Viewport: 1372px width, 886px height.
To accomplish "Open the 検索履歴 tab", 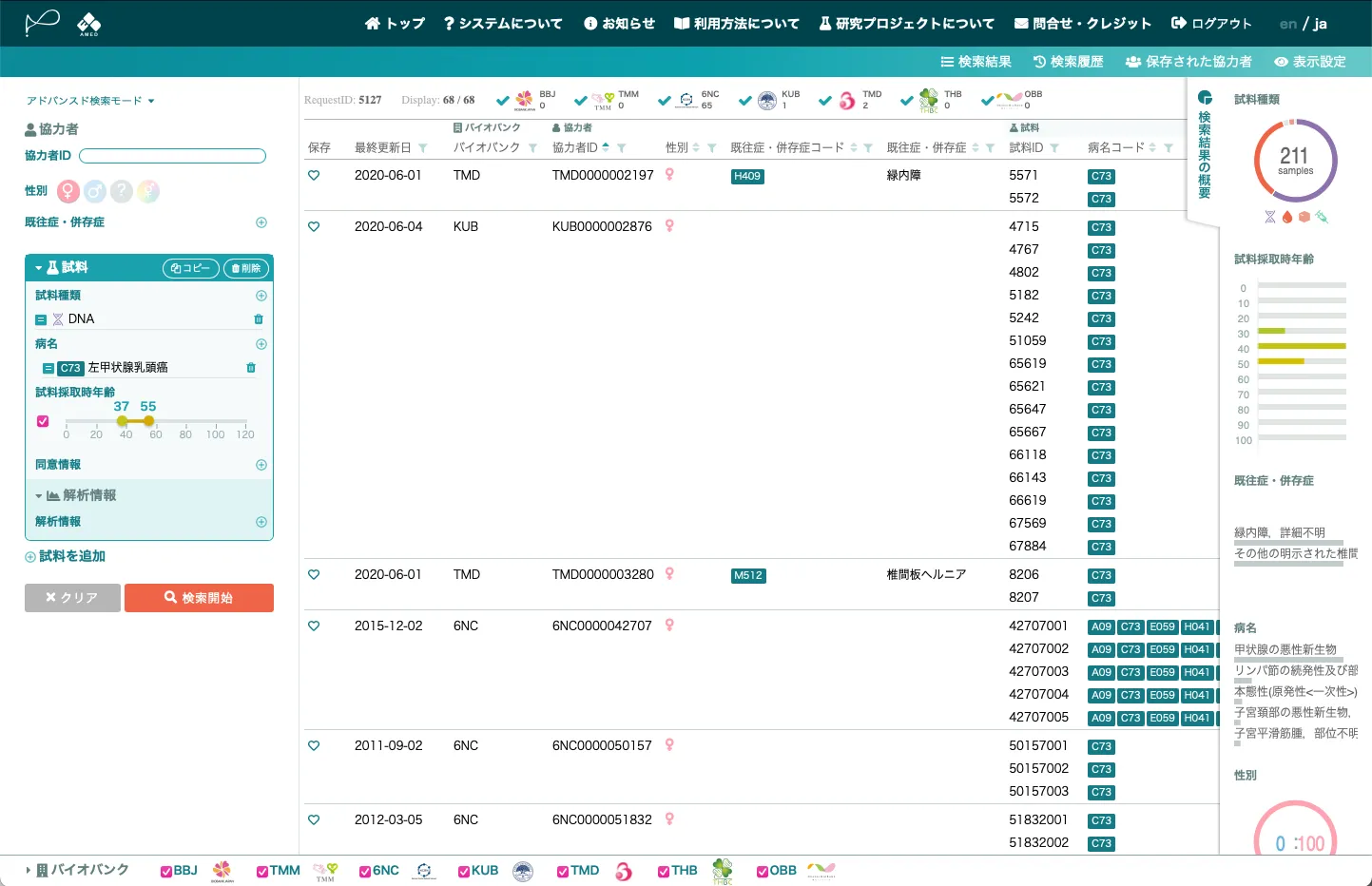I will pos(1068,62).
